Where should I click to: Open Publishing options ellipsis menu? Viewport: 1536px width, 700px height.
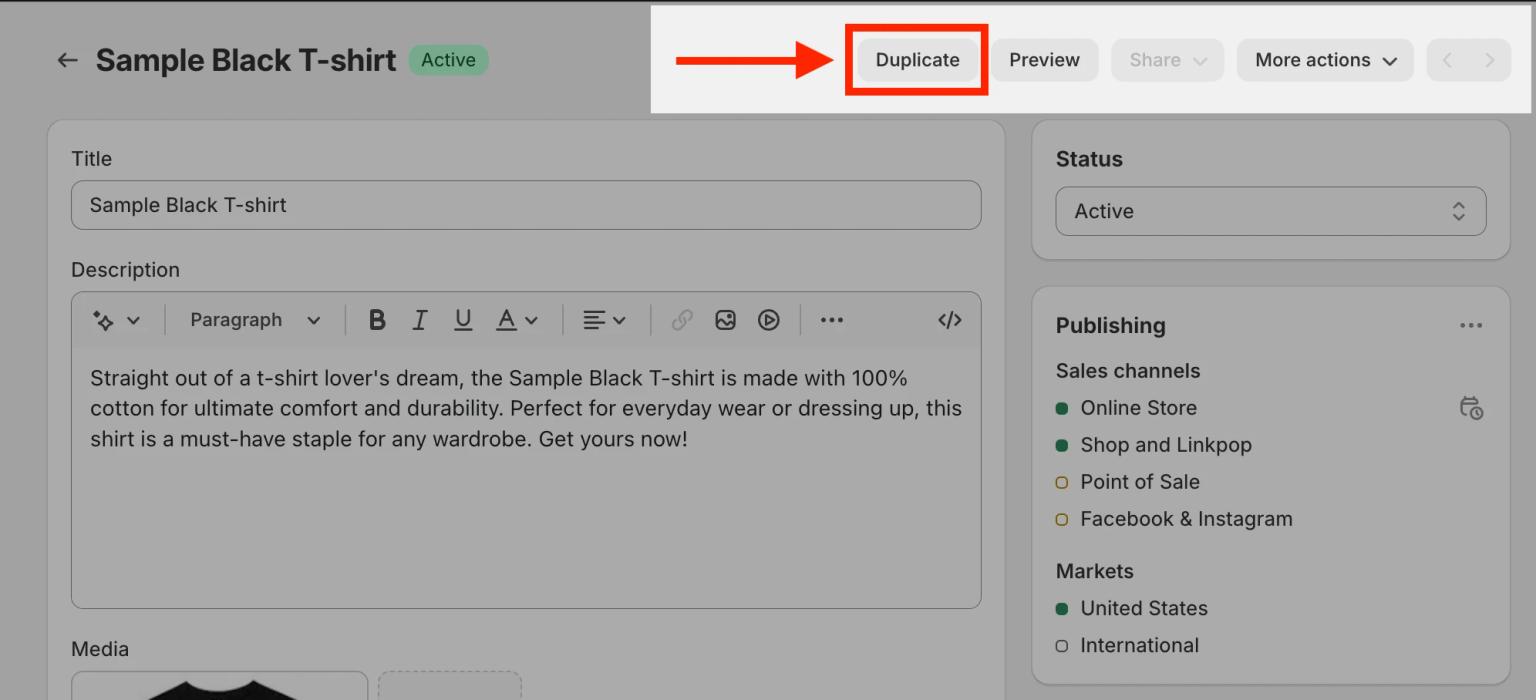1471,326
